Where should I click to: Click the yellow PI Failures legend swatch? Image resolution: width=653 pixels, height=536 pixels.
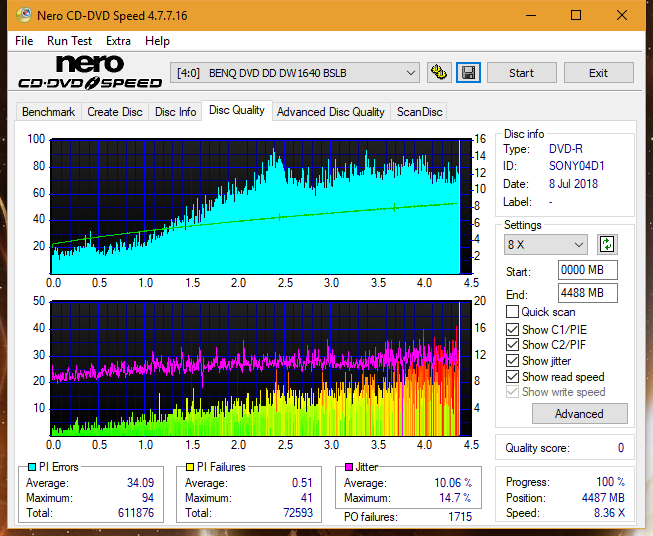click(190, 467)
